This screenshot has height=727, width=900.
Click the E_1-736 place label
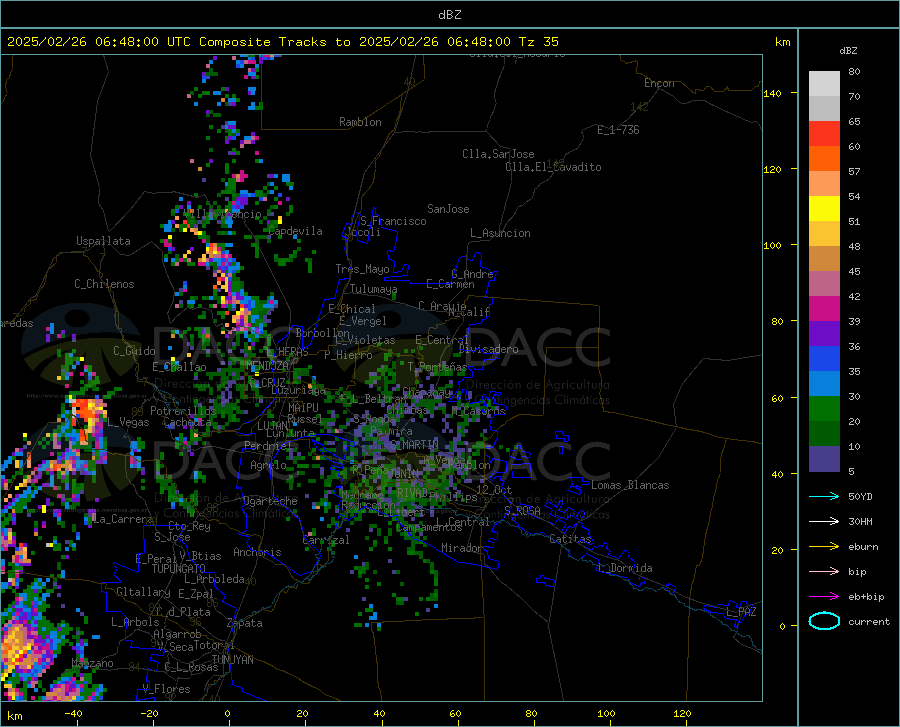(618, 130)
